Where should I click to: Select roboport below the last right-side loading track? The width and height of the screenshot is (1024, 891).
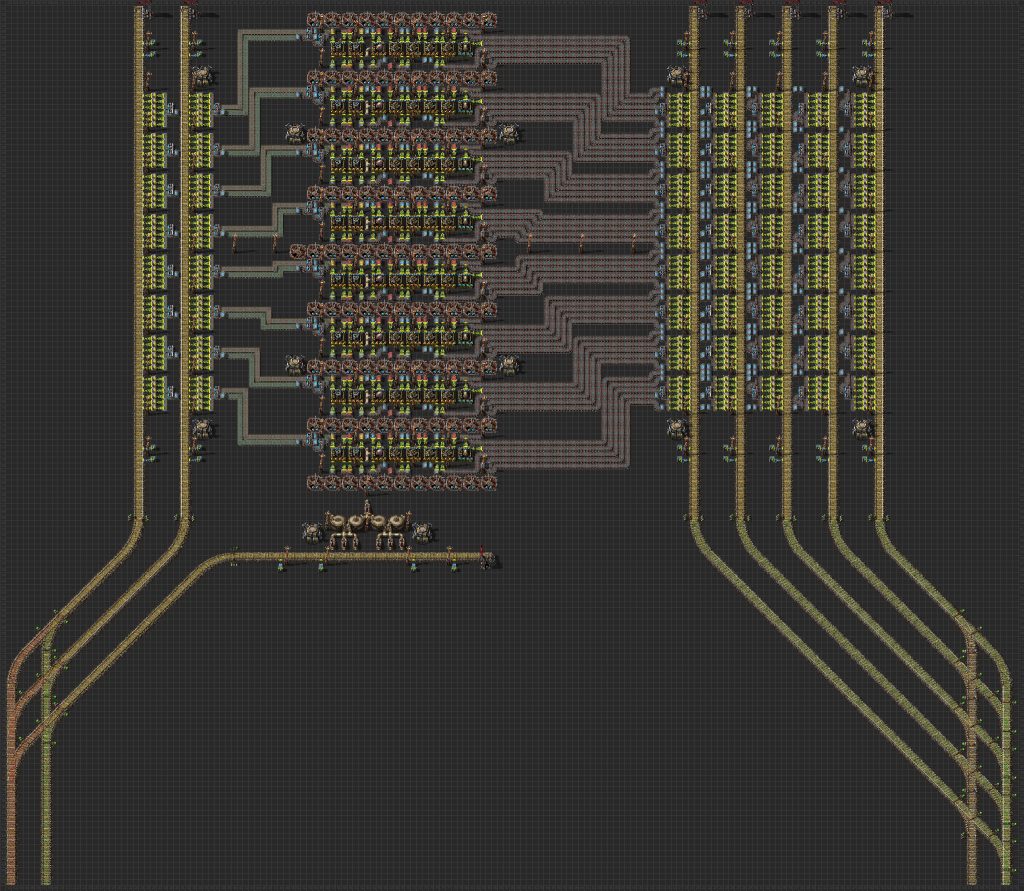tap(863, 429)
